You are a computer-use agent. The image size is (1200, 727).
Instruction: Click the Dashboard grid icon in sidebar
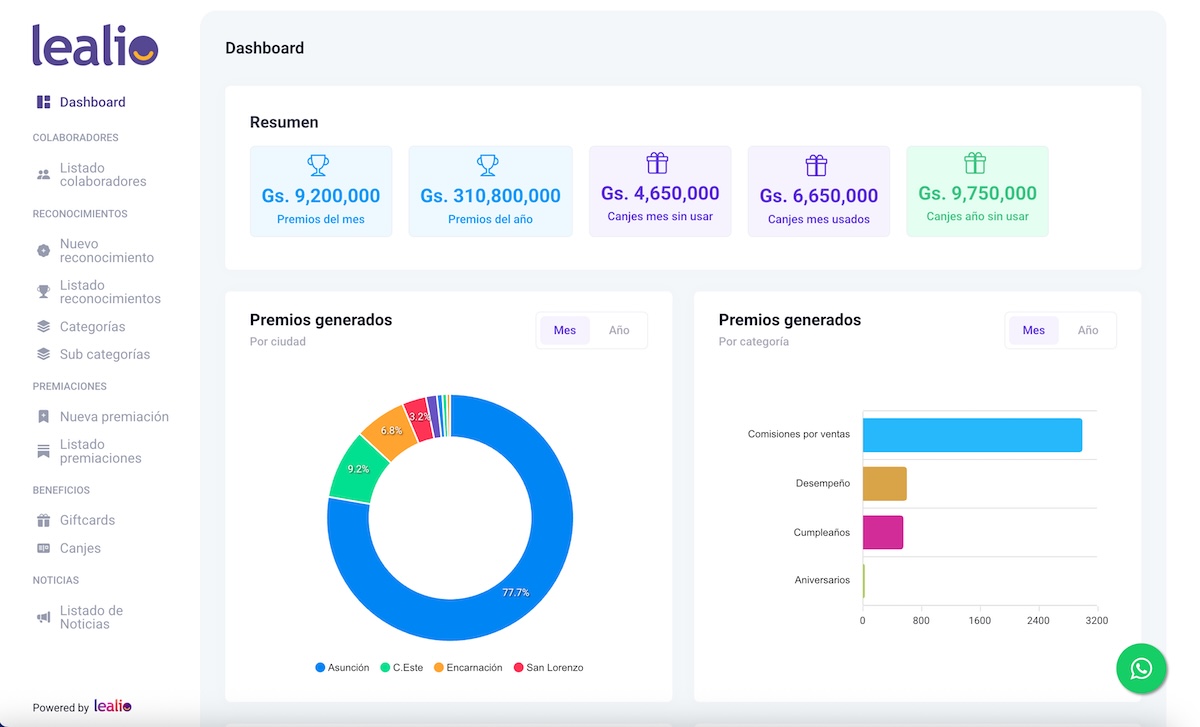(x=43, y=102)
